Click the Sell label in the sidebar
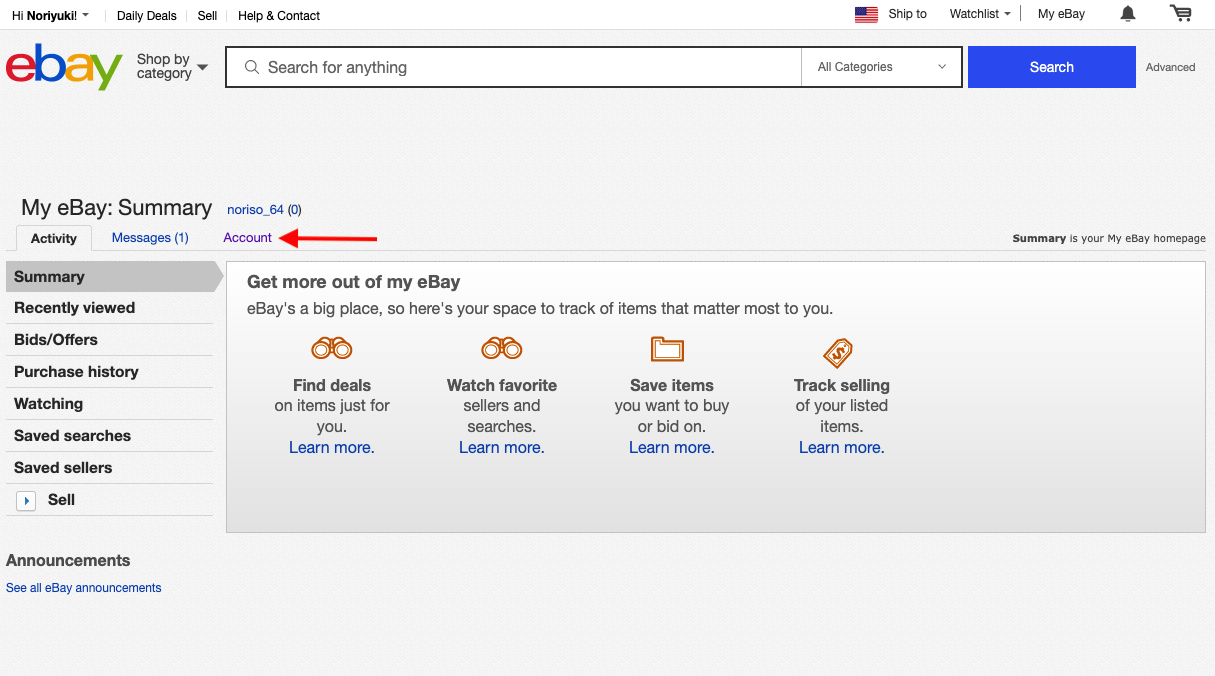This screenshot has height=676, width=1215. [x=61, y=500]
